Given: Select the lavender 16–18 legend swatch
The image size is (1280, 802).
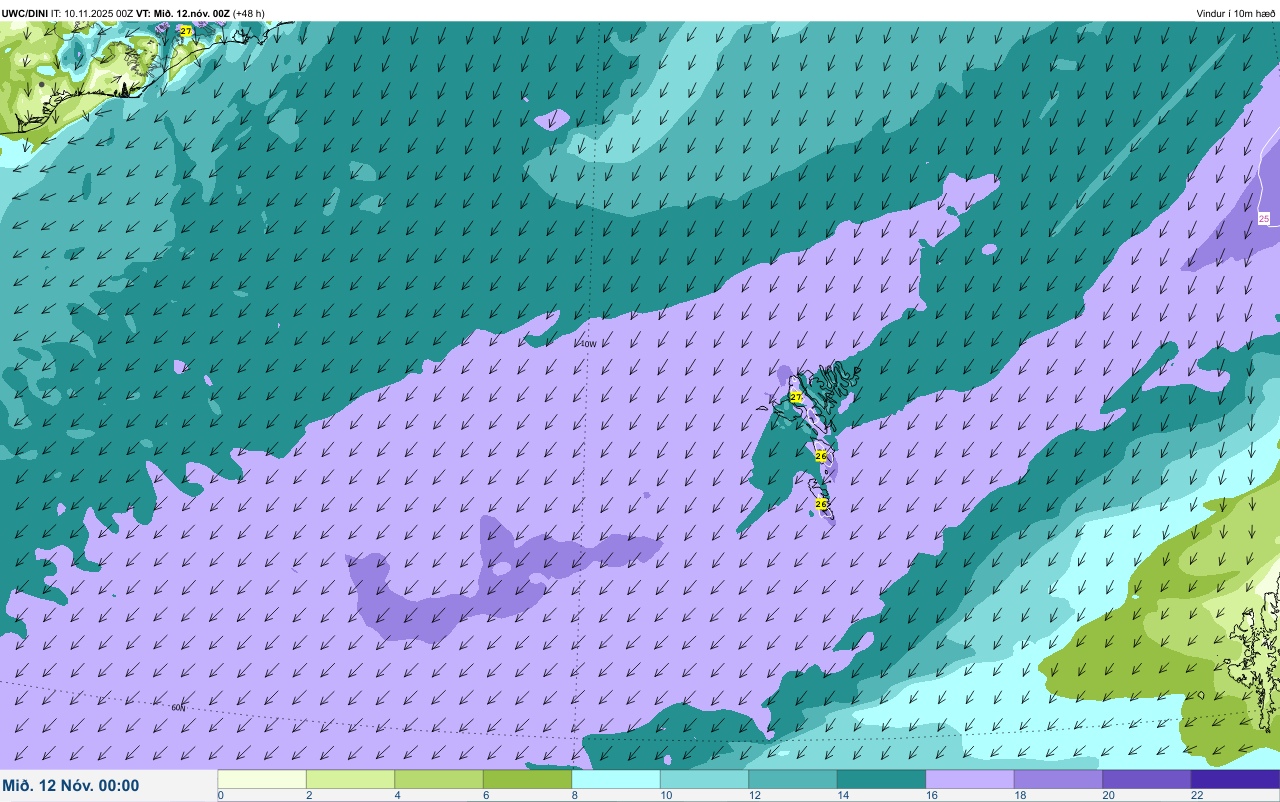Looking at the screenshot, I should click(970, 779).
